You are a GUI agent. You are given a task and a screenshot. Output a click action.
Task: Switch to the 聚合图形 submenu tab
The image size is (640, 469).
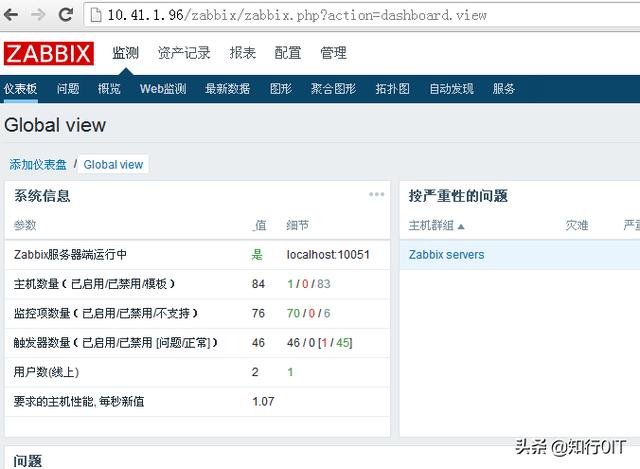click(x=333, y=89)
